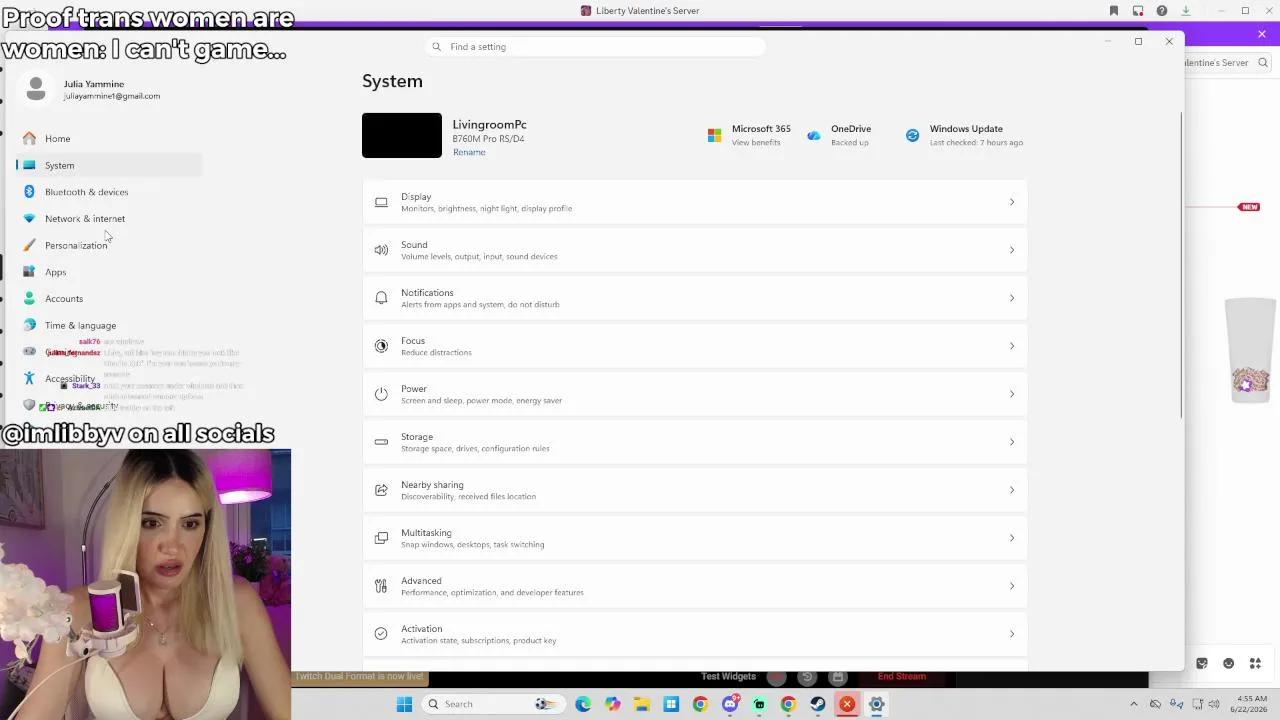Click the Multitasking windows icon

click(x=381, y=538)
